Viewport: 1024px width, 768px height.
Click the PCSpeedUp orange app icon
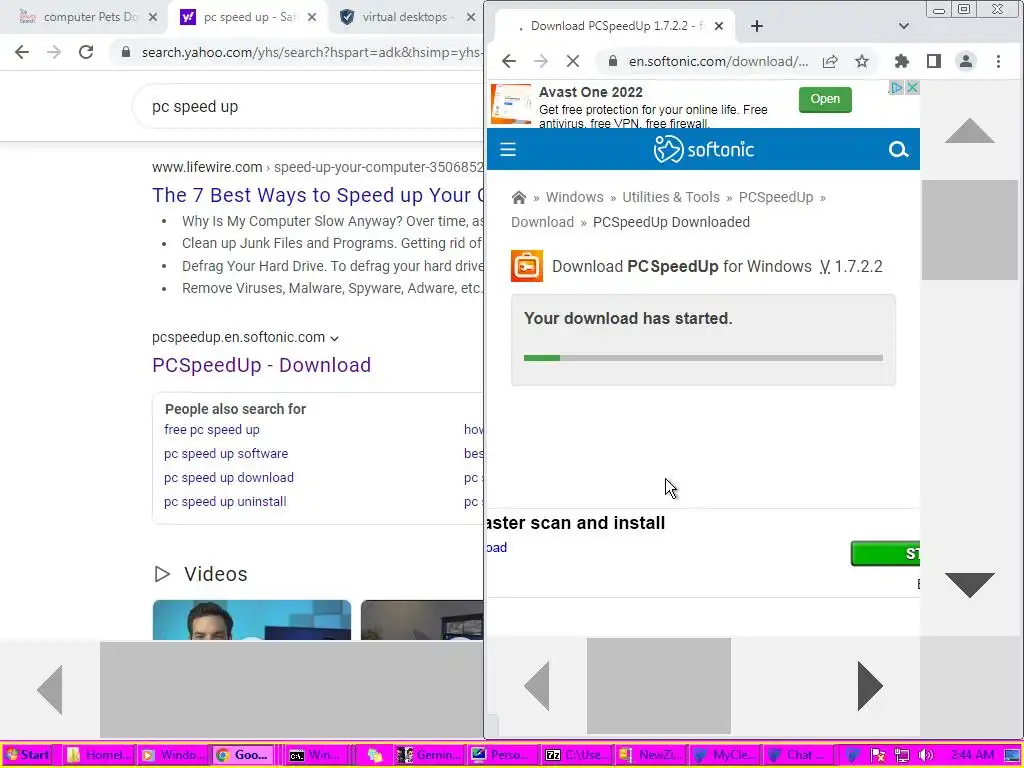527,266
